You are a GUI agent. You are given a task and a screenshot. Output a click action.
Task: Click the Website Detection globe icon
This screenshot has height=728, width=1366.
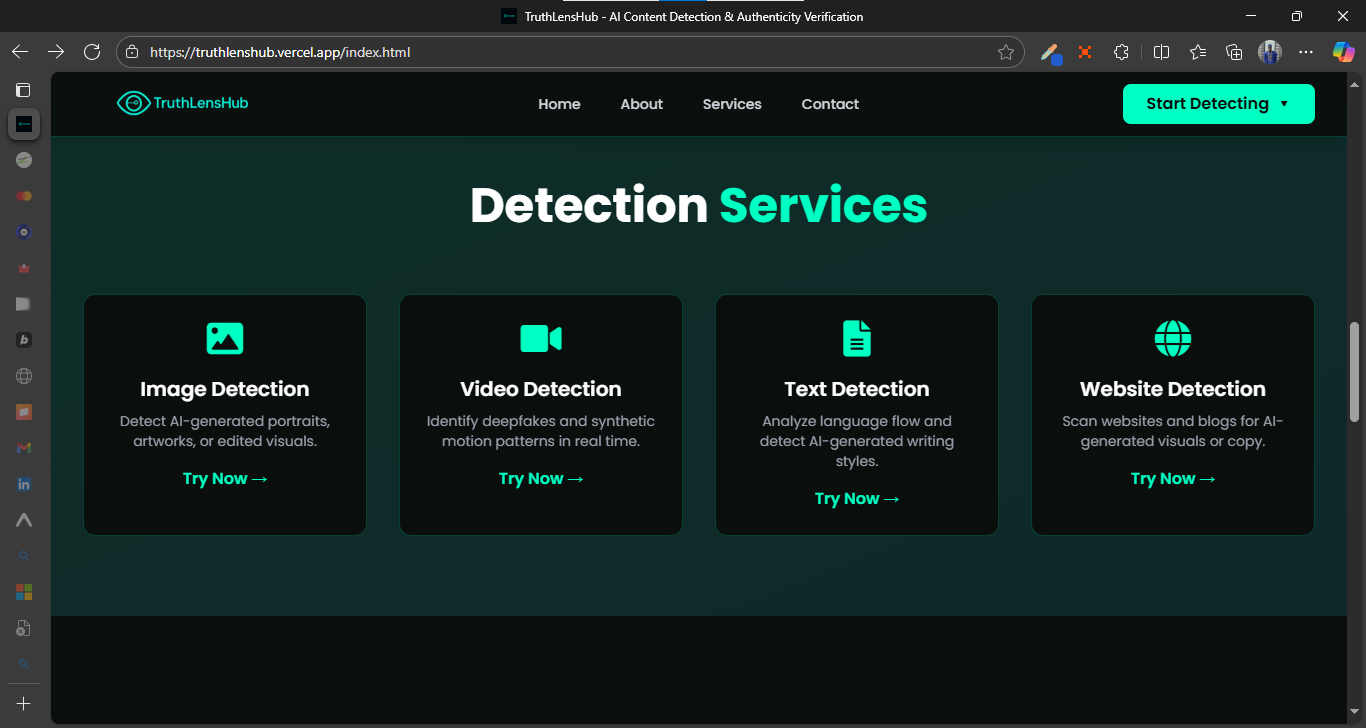[1173, 338]
